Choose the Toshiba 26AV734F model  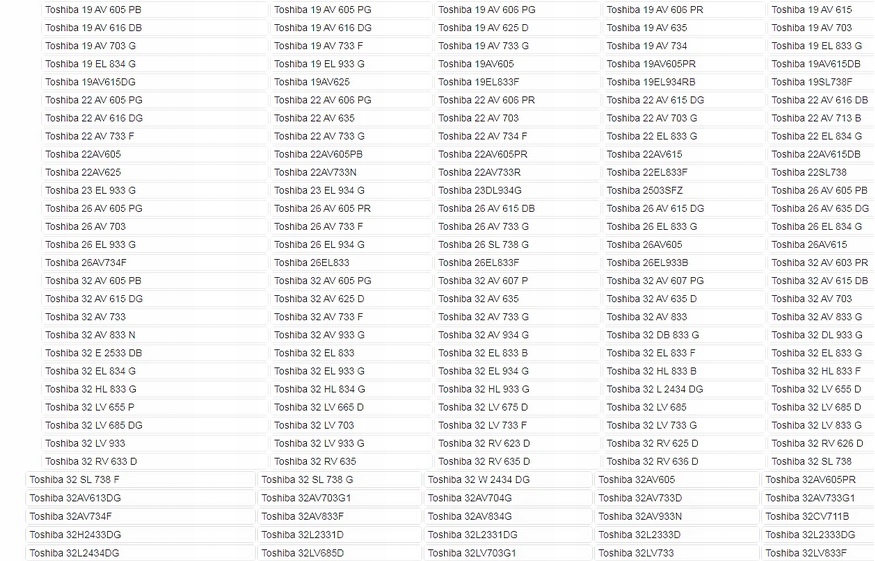85,263
